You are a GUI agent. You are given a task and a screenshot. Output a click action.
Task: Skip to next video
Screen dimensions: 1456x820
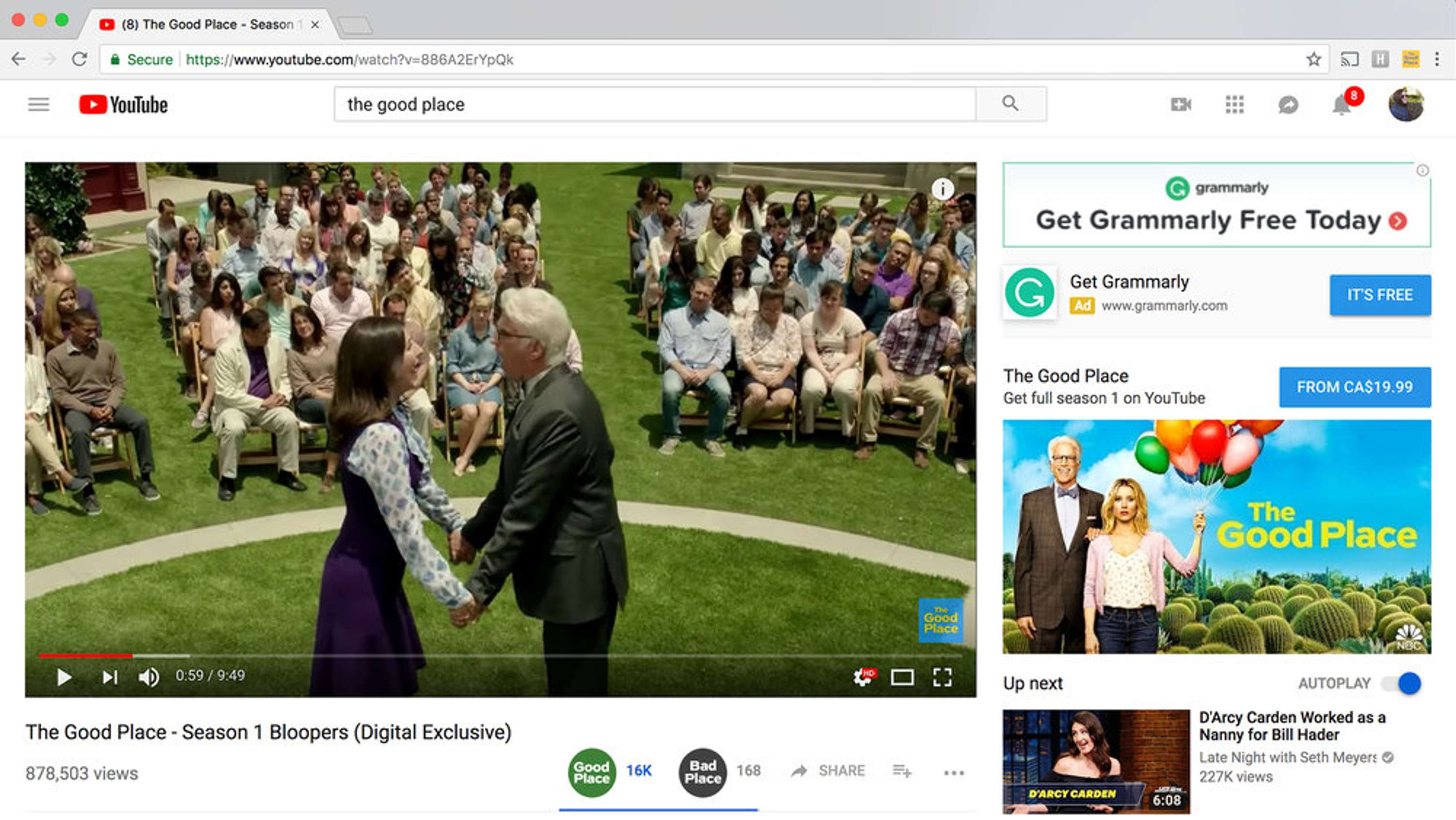110,676
